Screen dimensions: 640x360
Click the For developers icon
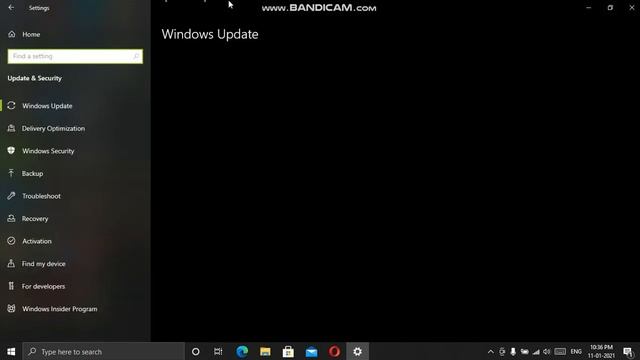coord(11,286)
